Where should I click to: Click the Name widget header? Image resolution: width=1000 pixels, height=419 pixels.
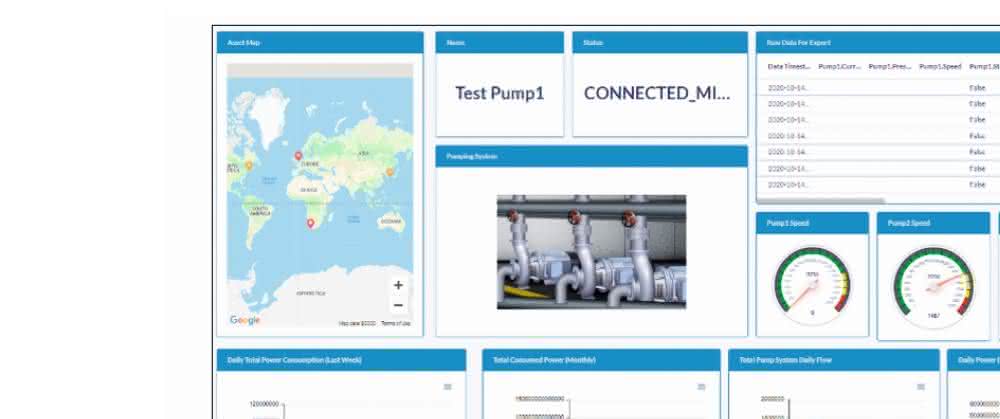499,43
